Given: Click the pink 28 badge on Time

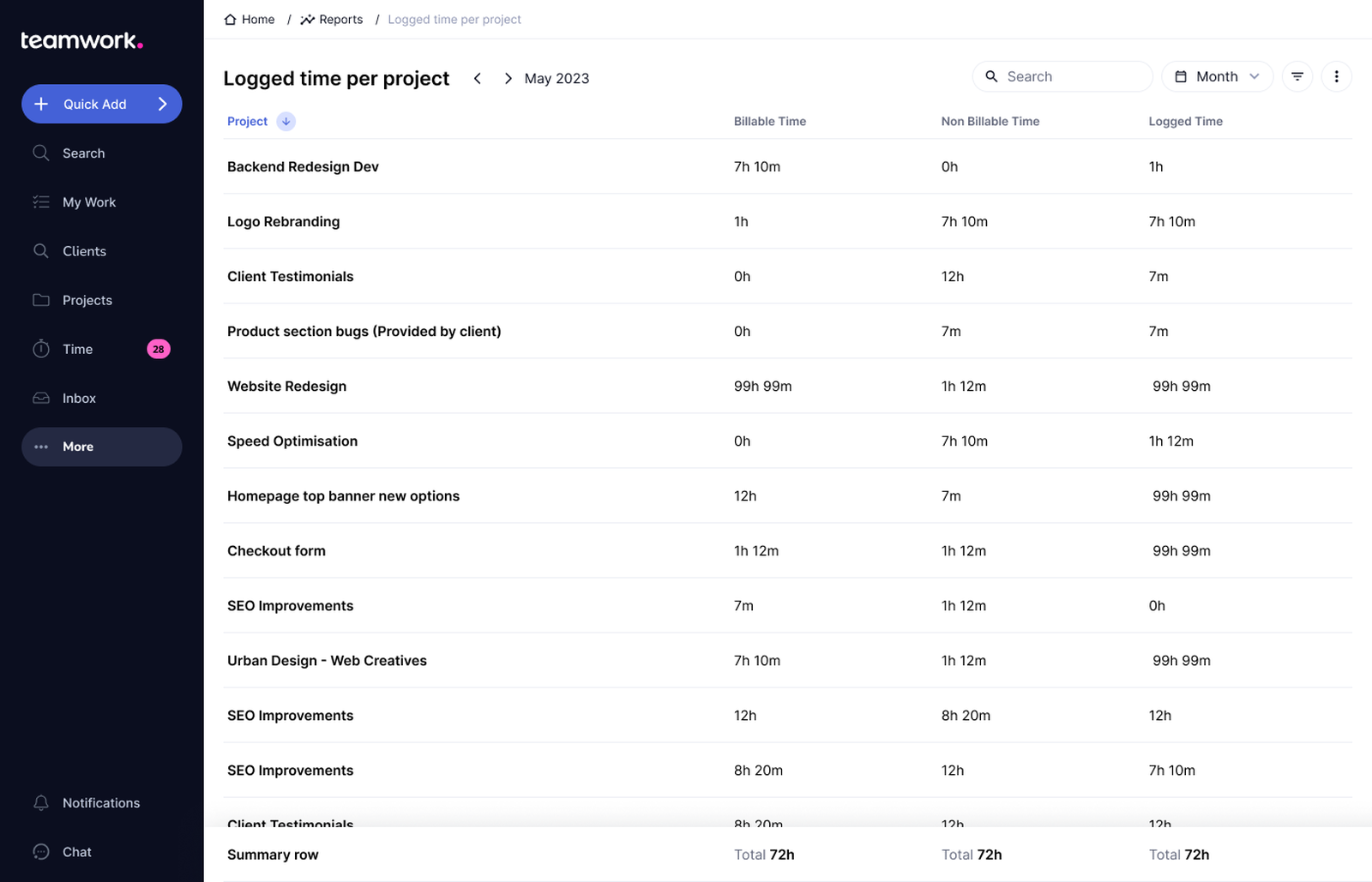Looking at the screenshot, I should pos(159,349).
